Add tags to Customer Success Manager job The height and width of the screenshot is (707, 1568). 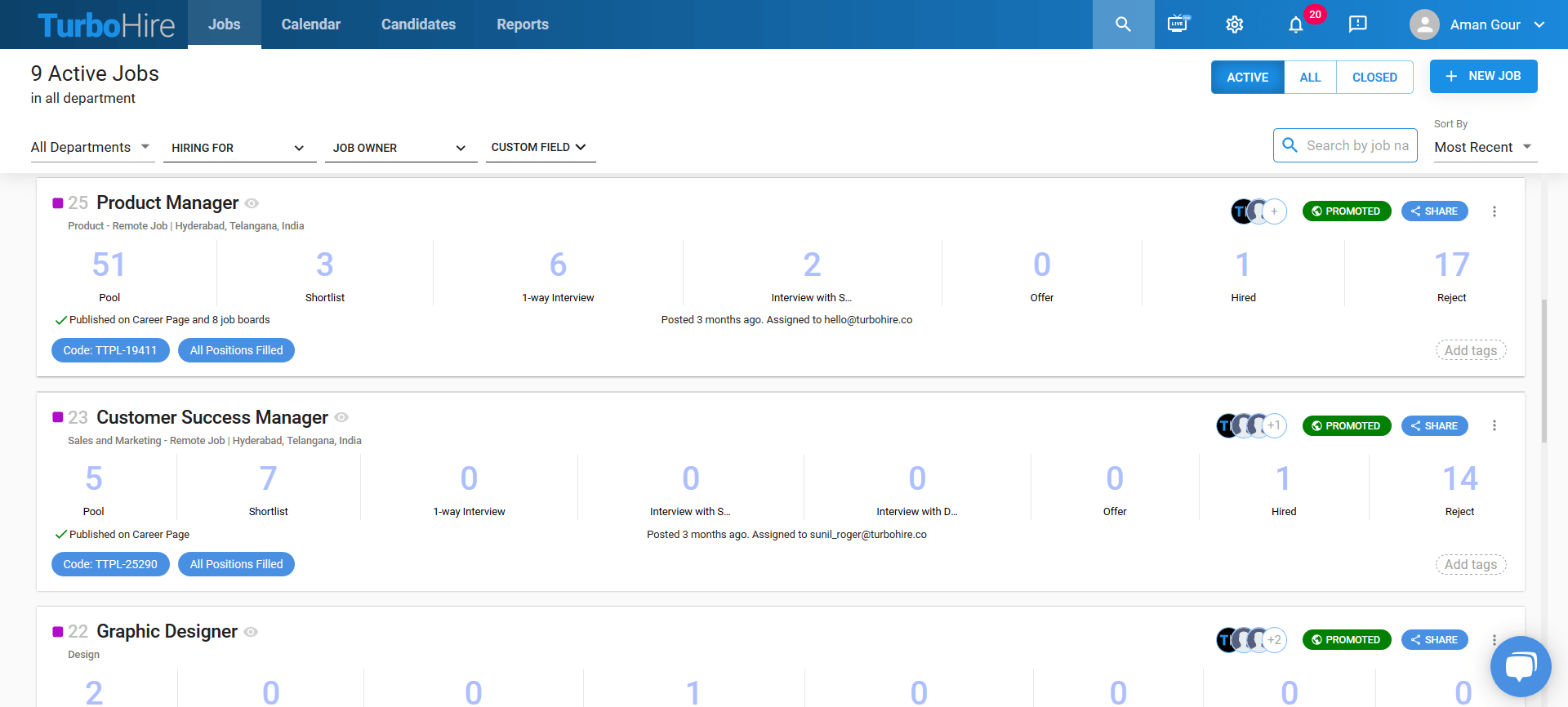pyautogui.click(x=1471, y=564)
